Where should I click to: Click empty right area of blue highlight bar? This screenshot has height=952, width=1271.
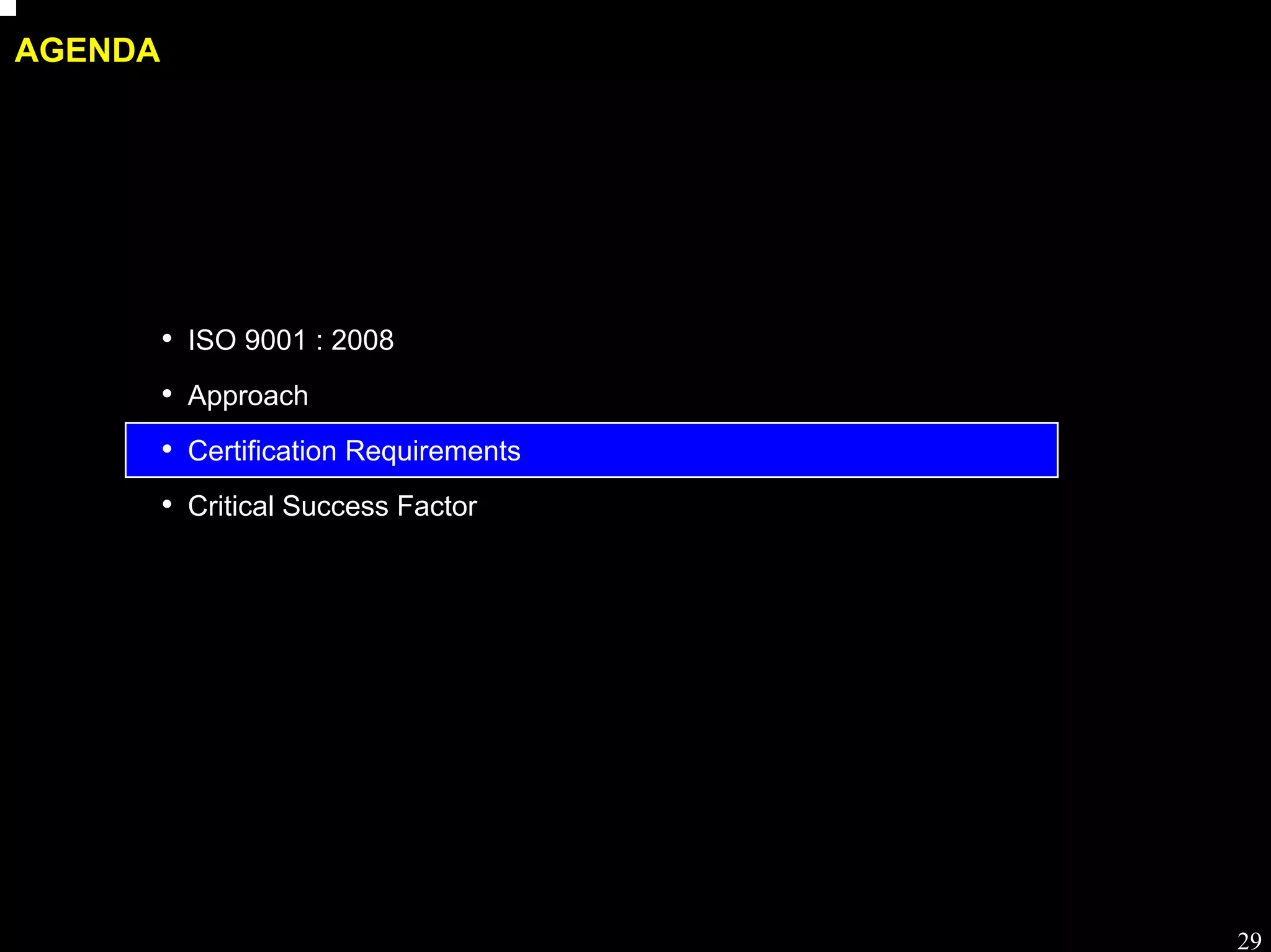tap(838, 450)
